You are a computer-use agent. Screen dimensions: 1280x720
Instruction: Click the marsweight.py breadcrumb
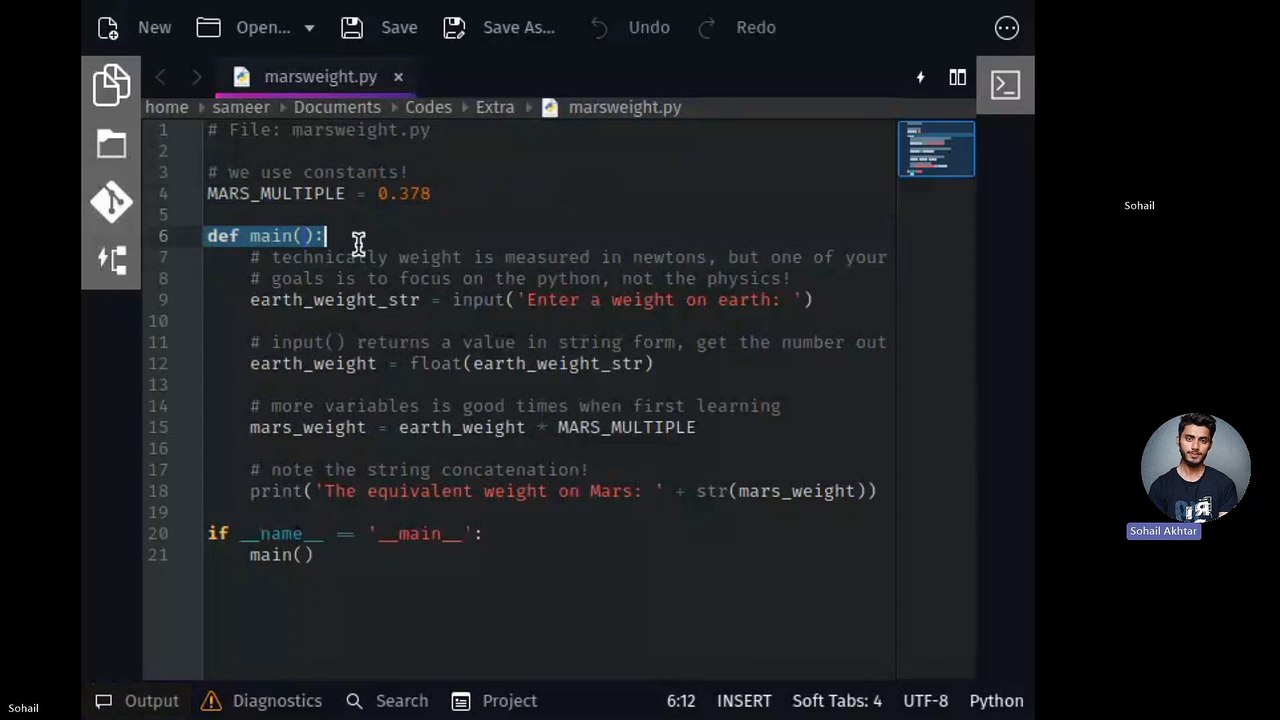[611, 107]
